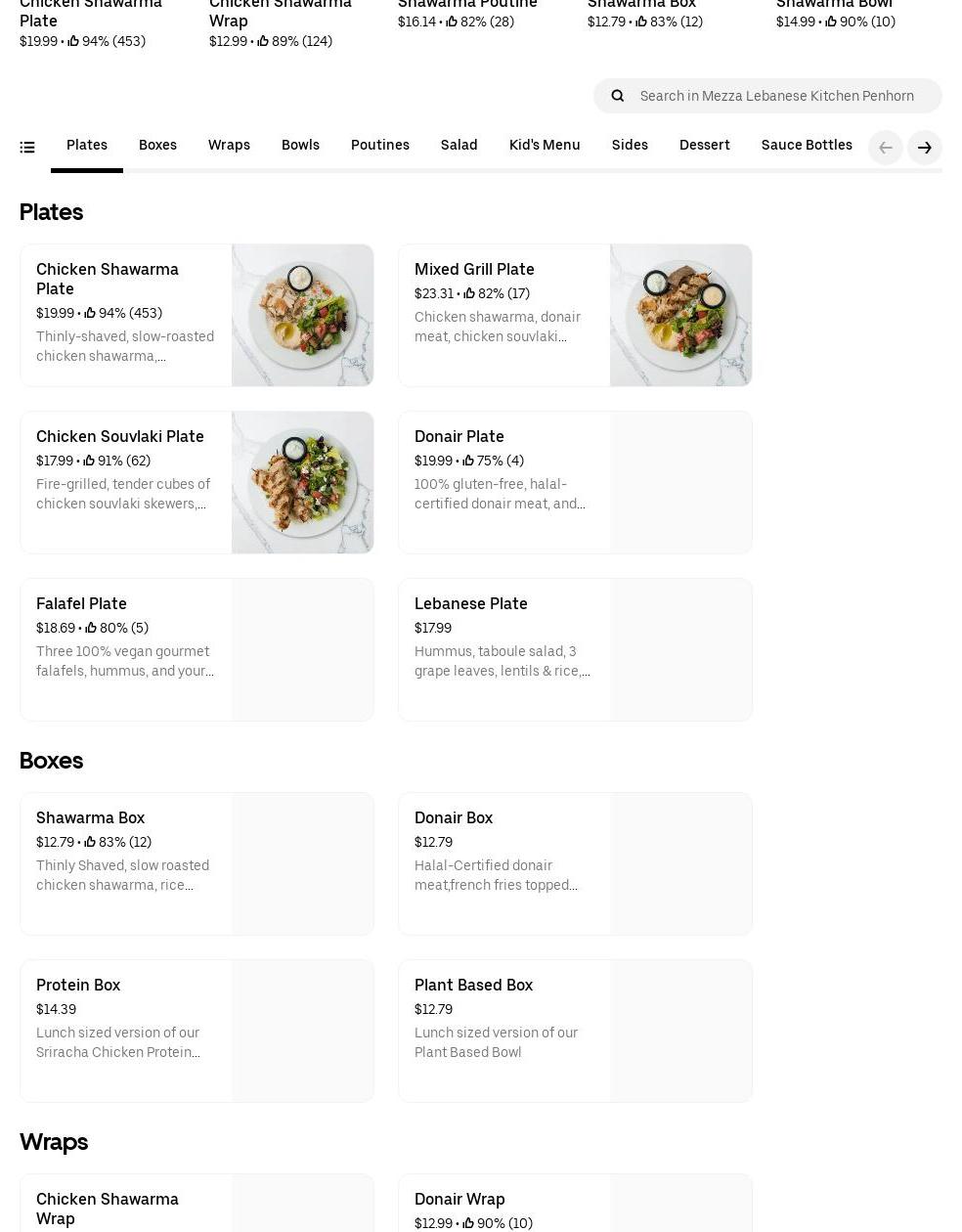
Task: Click thumbs-up icon on Chicken Souvlaki Plate
Action: click(90, 461)
